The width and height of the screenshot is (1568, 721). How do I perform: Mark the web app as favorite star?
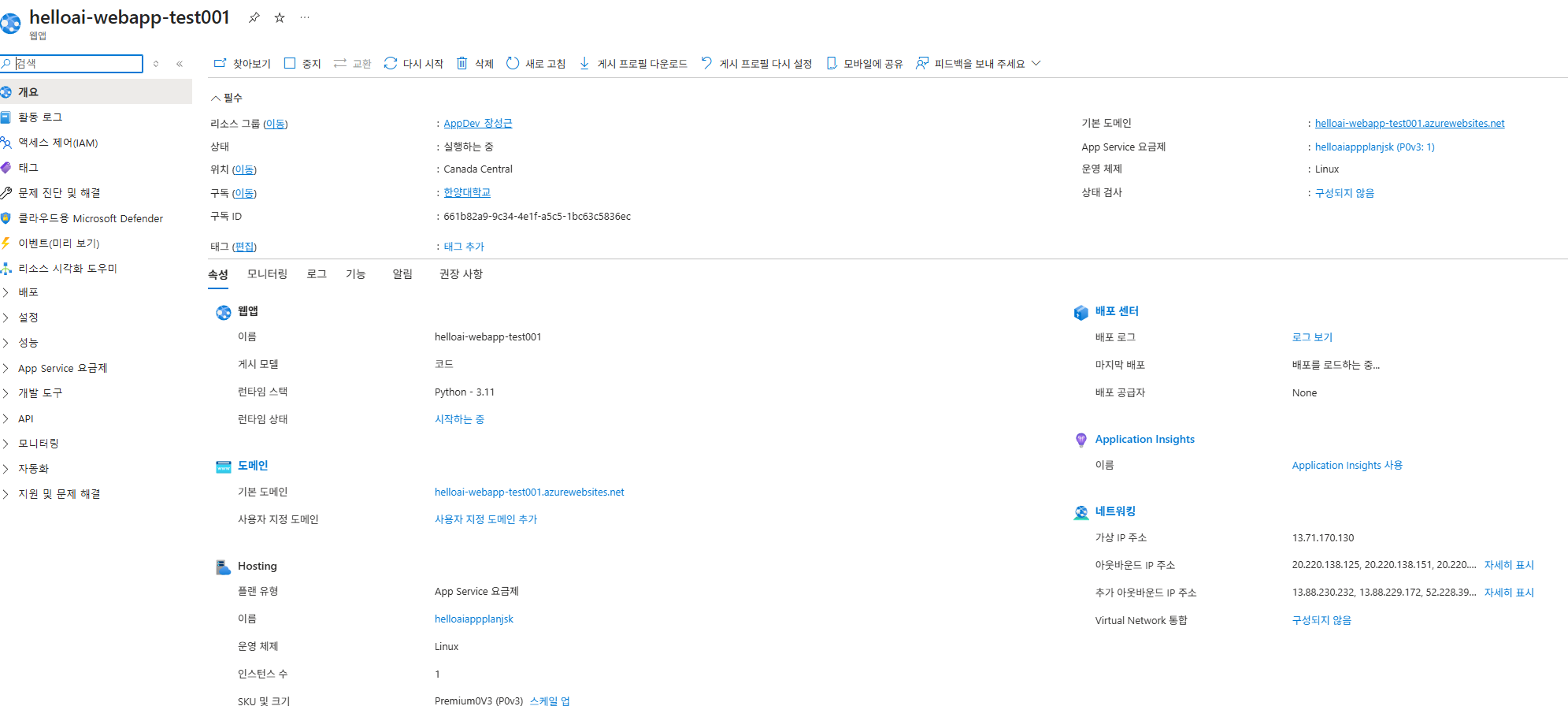pyautogui.click(x=280, y=17)
